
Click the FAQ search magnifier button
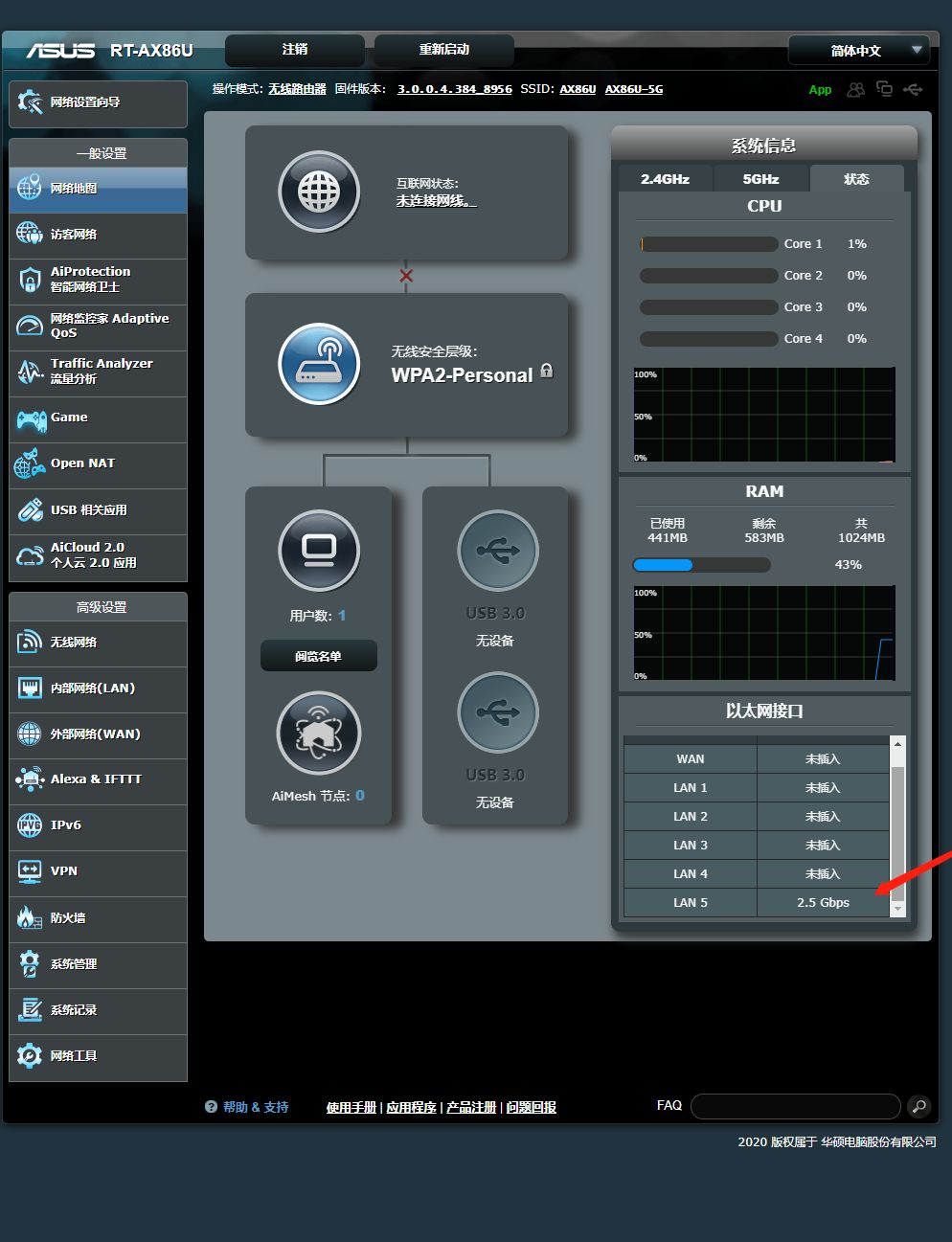[x=918, y=1107]
